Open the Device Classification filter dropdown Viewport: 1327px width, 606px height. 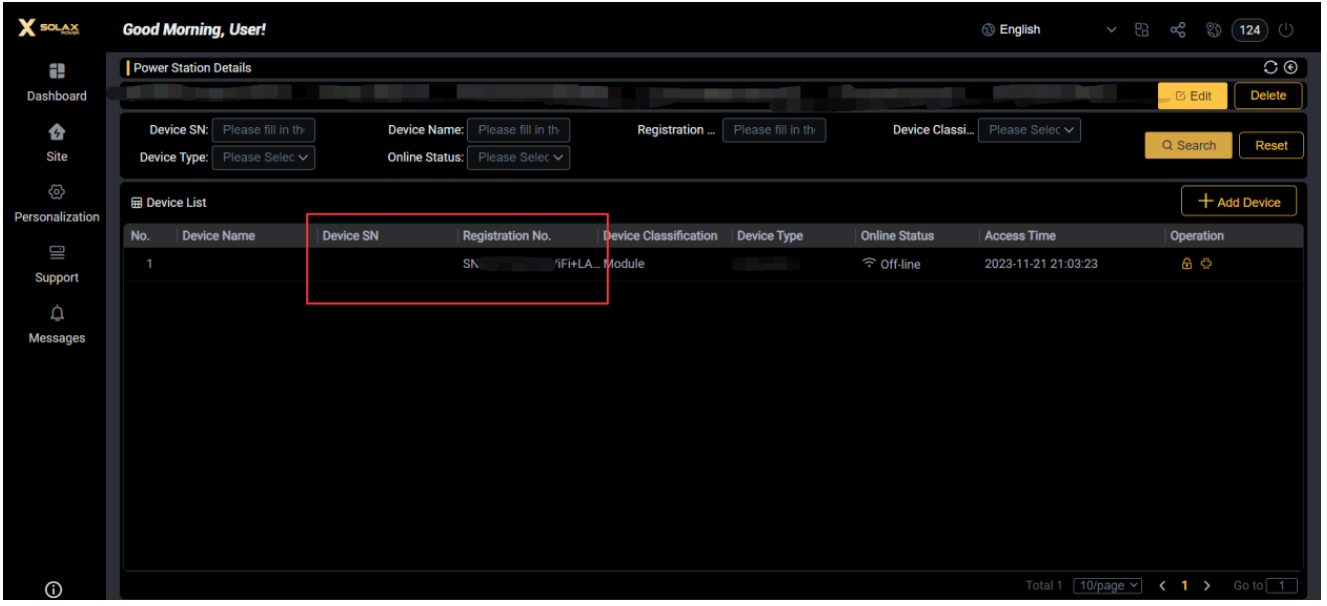pos(1030,129)
